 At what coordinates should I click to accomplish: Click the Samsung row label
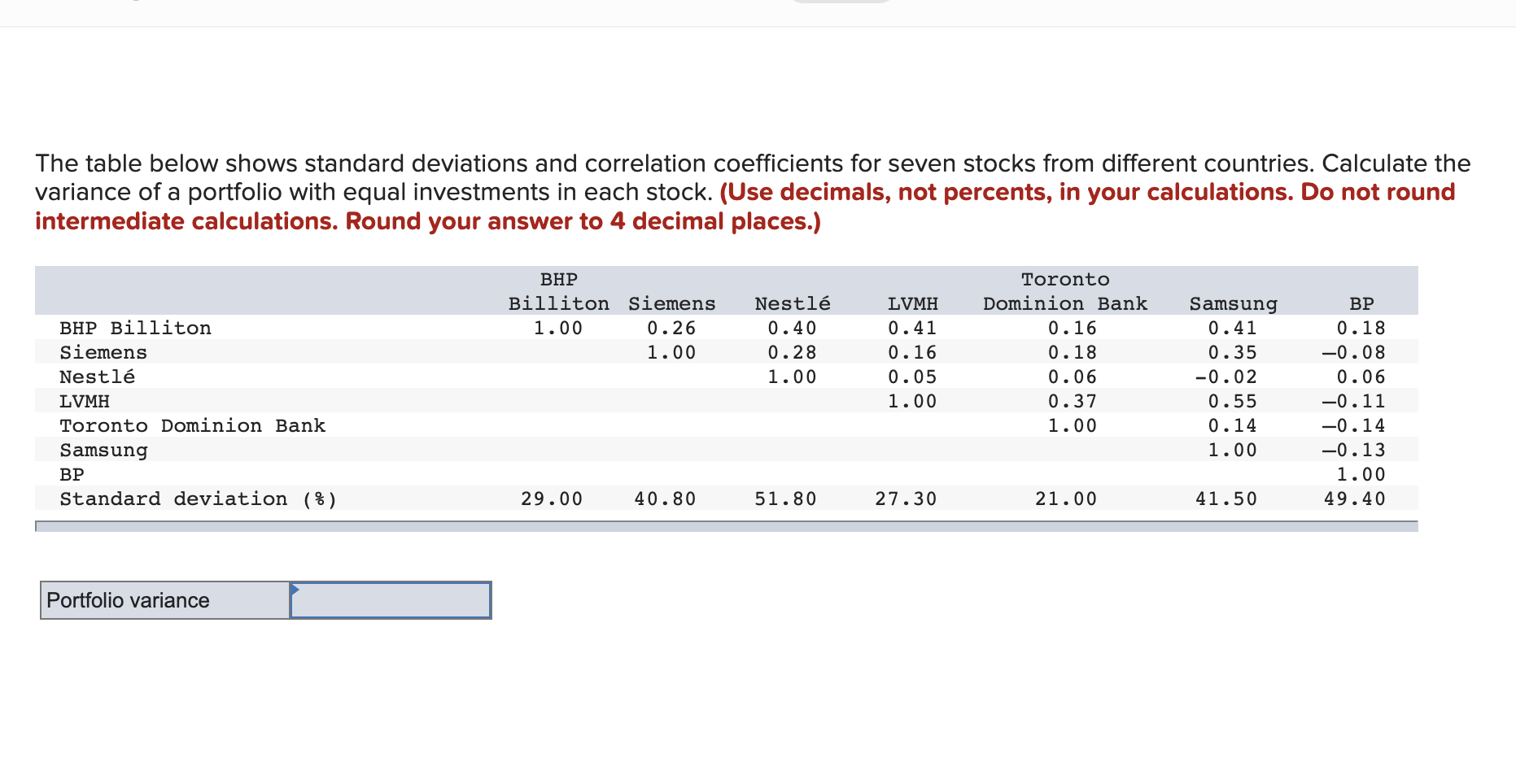click(103, 450)
